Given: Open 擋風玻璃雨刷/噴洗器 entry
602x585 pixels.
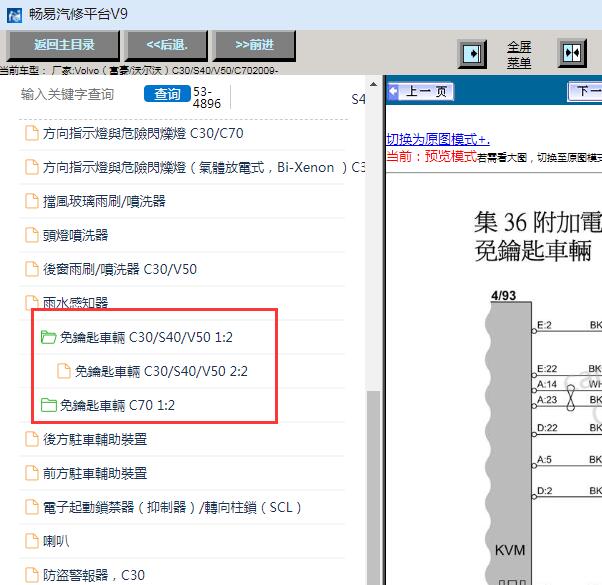Looking at the screenshot, I should tap(104, 202).
